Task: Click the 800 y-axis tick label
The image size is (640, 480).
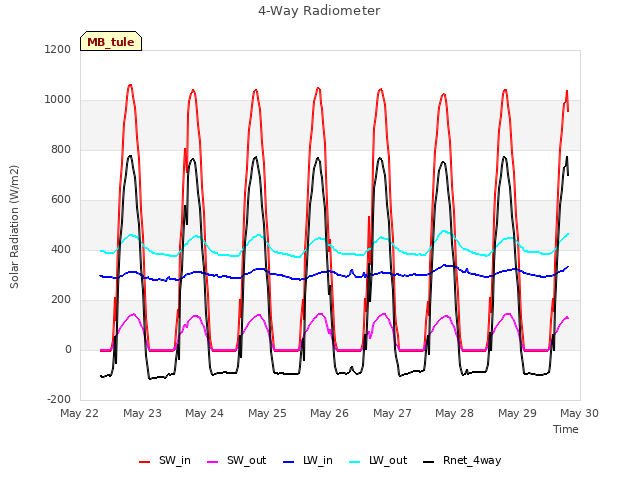Action: point(61,150)
